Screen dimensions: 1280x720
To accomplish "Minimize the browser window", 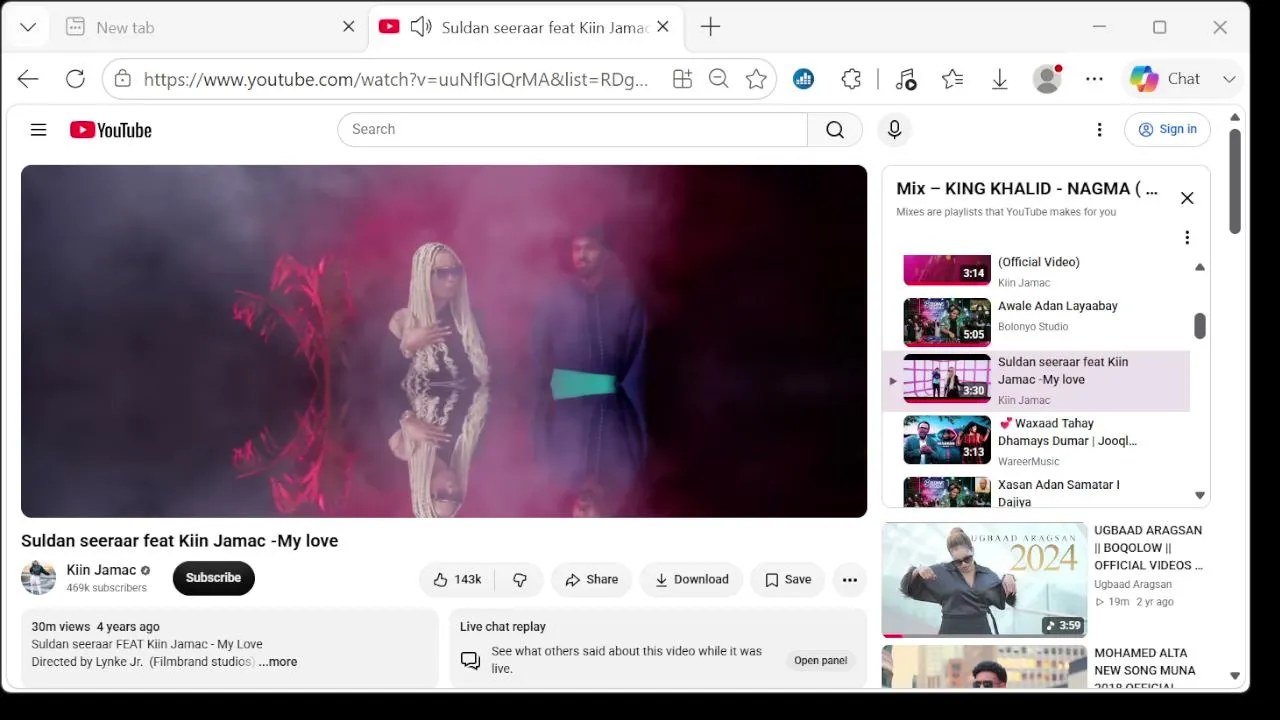I will [x=1099, y=27].
